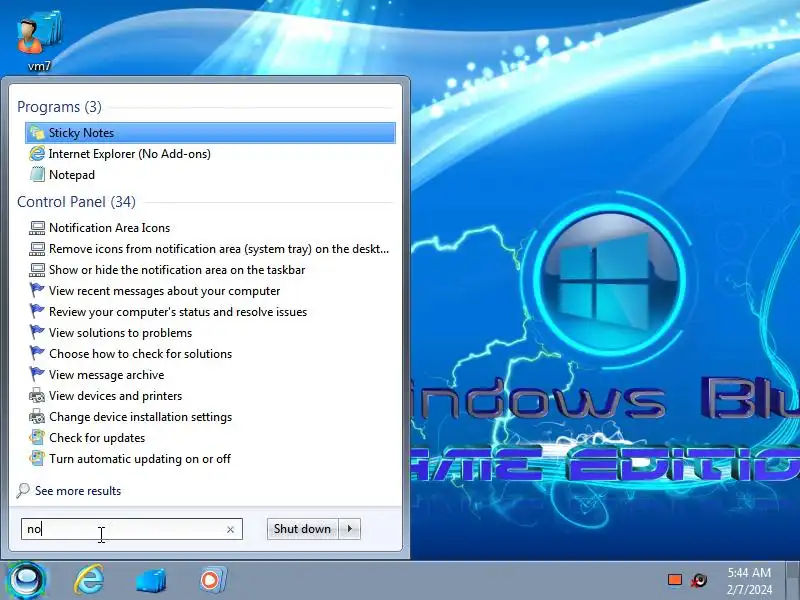Select Sticky Notes search result
The width and height of the screenshot is (800, 600).
[210, 133]
